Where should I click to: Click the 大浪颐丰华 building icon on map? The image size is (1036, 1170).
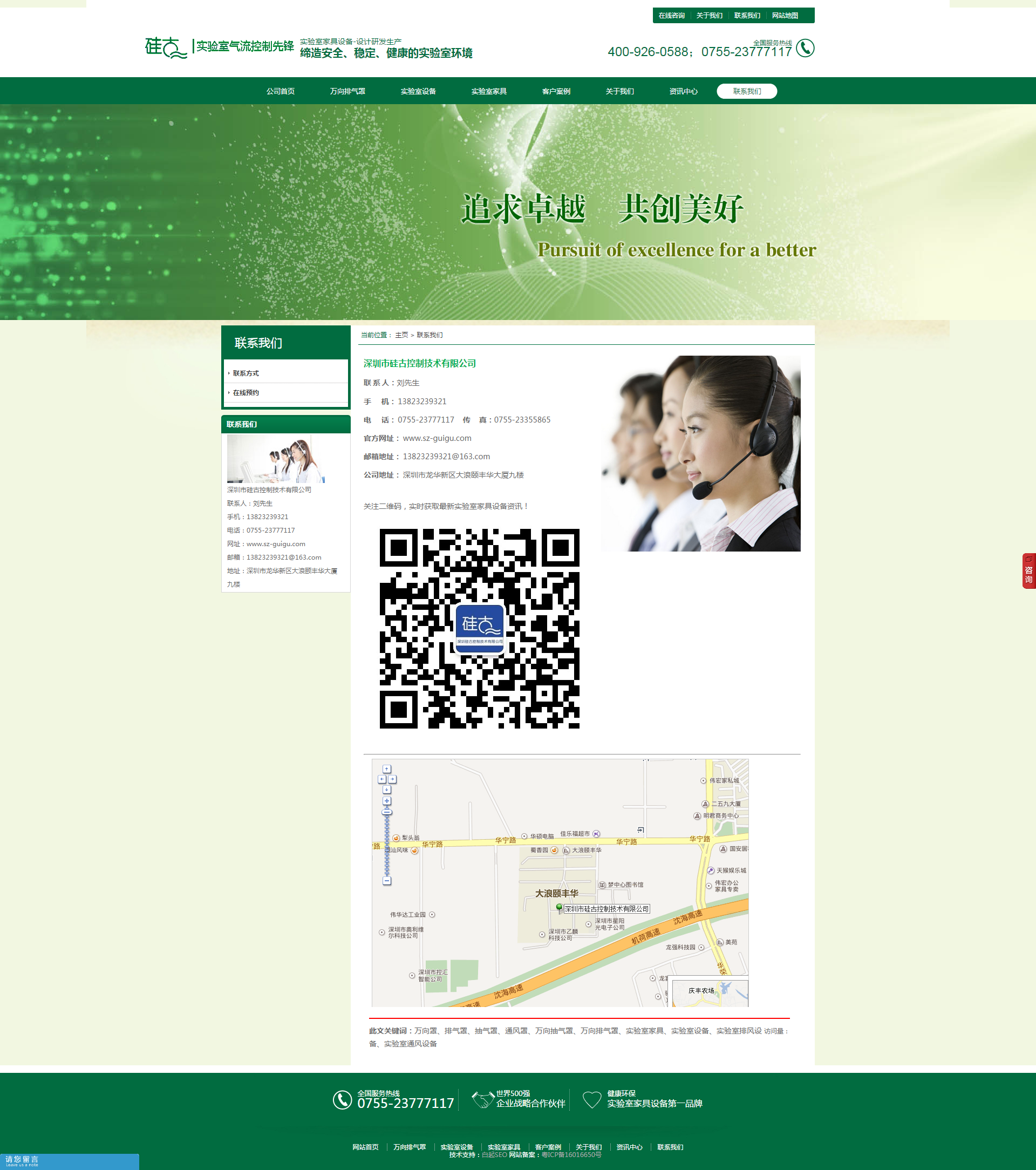coord(566,851)
